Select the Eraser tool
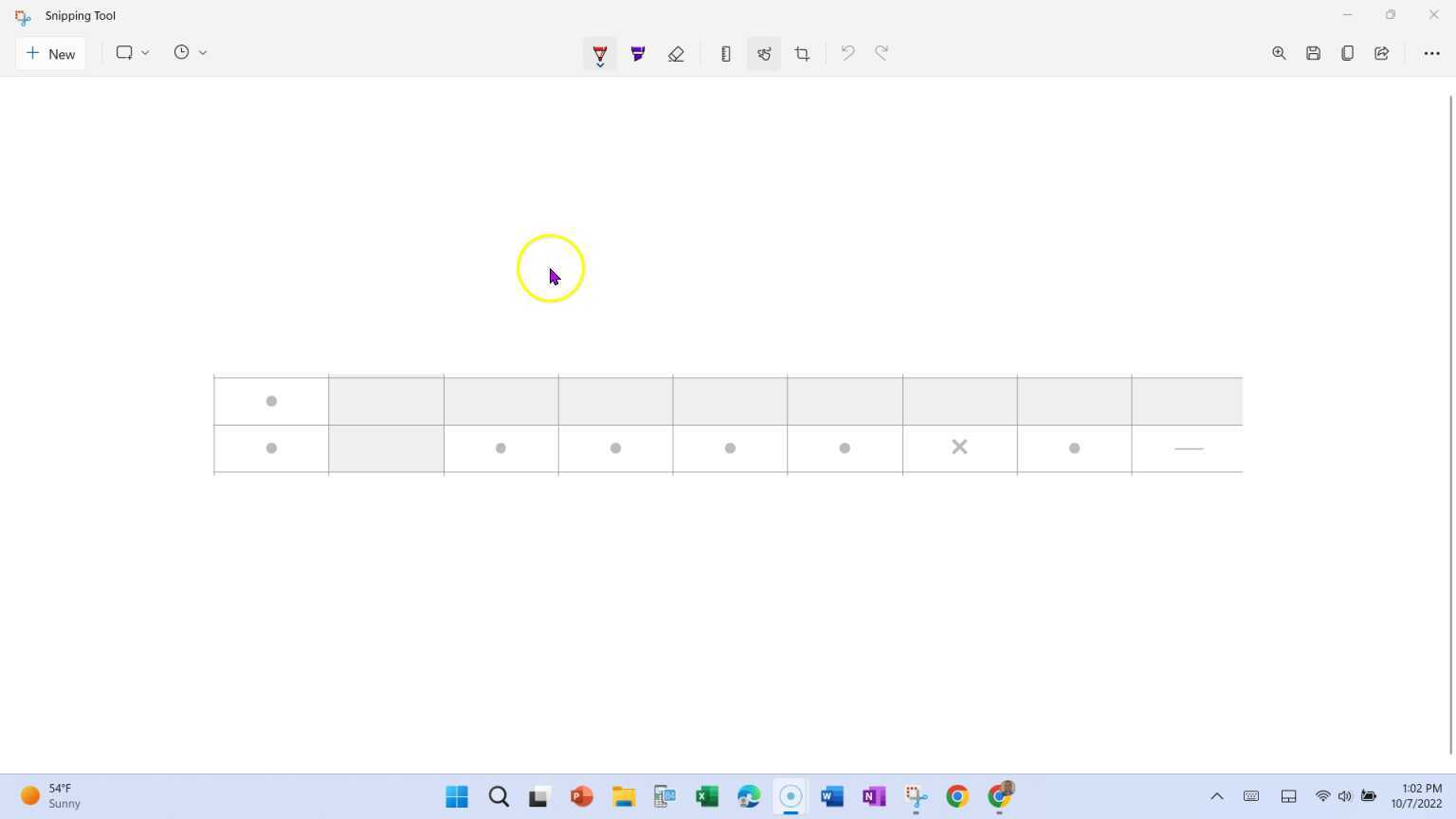The height and width of the screenshot is (819, 1456). click(x=676, y=53)
